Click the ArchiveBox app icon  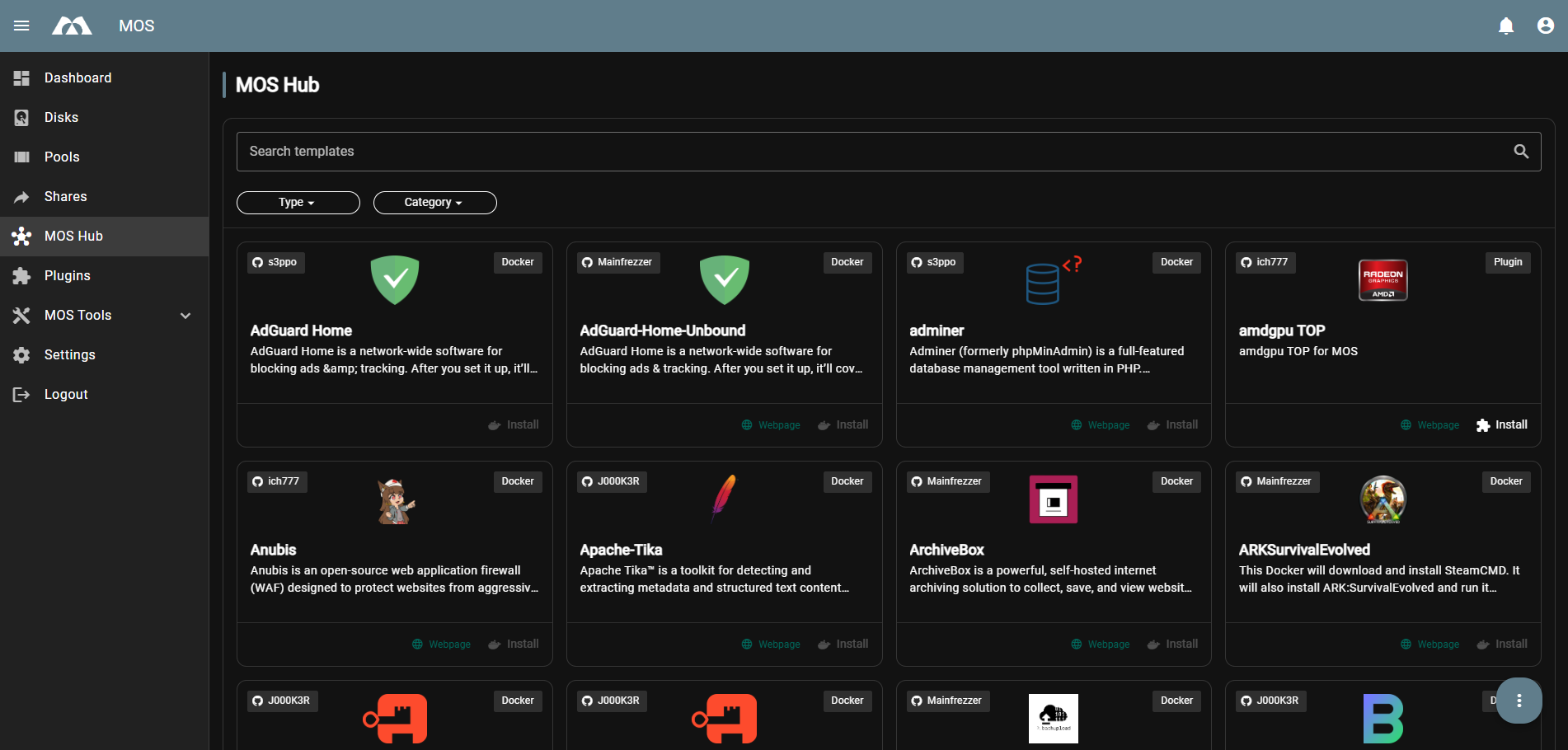pos(1053,499)
